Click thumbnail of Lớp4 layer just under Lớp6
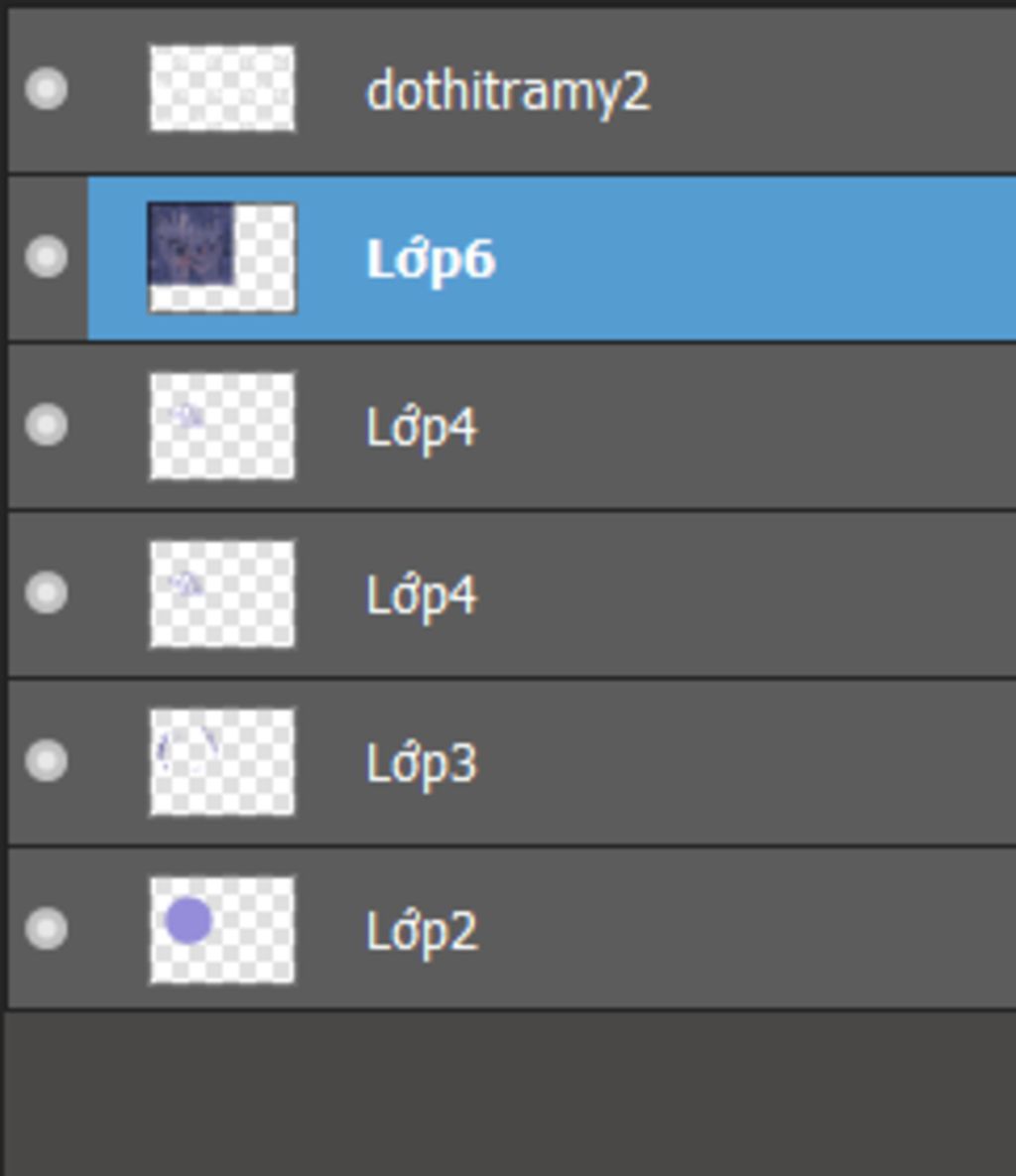The image size is (1016, 1176). pos(222,426)
